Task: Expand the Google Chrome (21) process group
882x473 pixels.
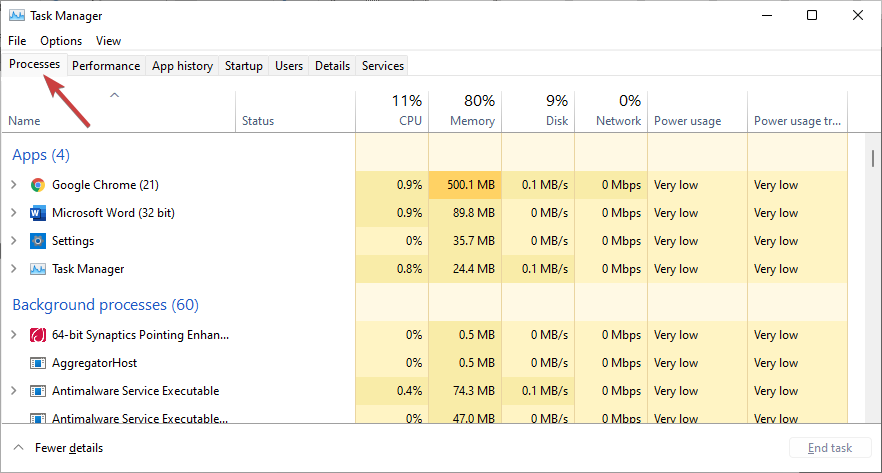Action: point(14,184)
